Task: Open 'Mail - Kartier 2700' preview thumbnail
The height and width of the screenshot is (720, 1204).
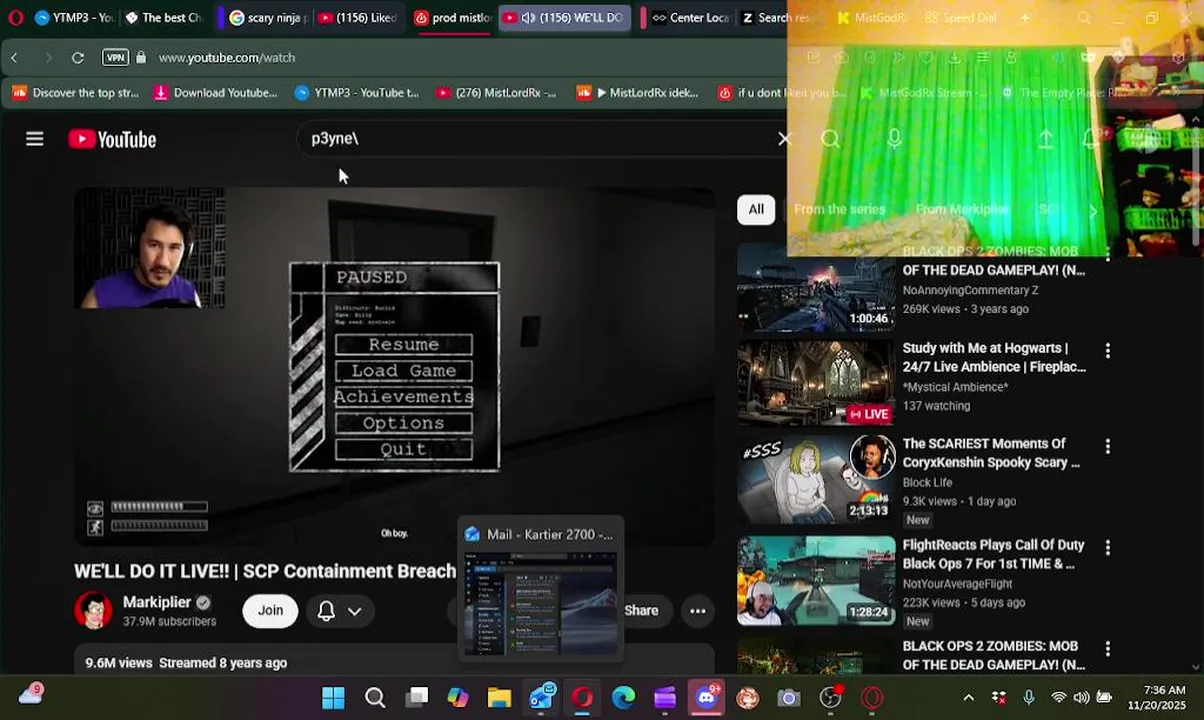Action: [541, 590]
